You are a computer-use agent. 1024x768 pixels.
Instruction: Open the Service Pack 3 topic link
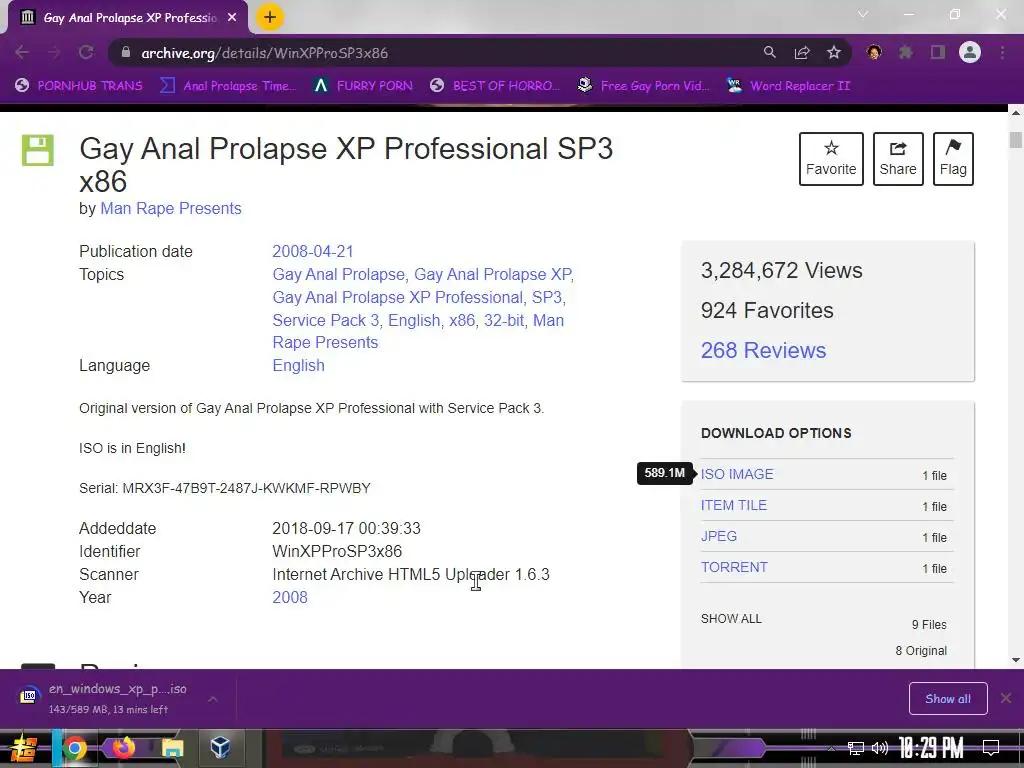(325, 320)
